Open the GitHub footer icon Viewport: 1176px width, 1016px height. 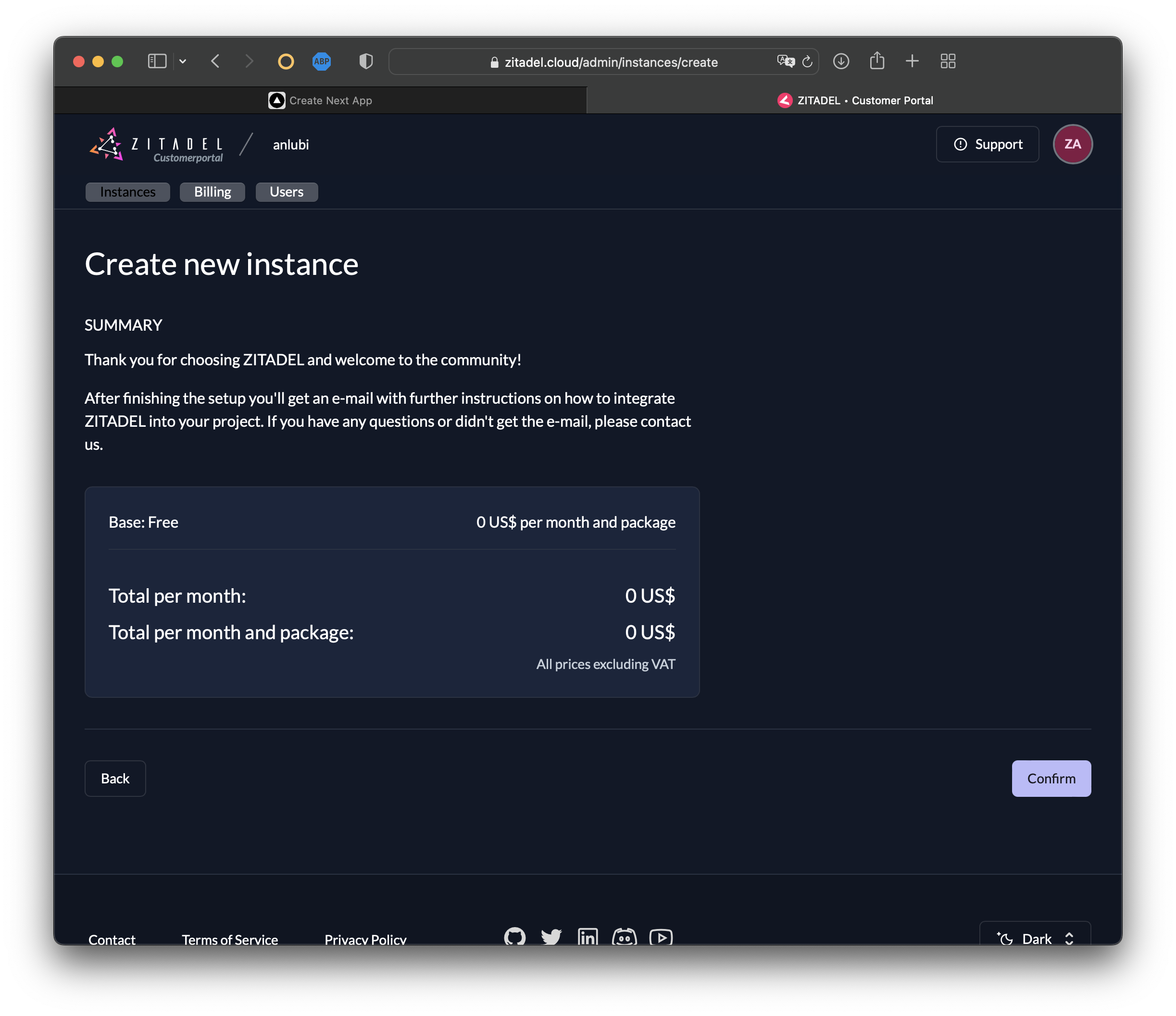point(515,937)
